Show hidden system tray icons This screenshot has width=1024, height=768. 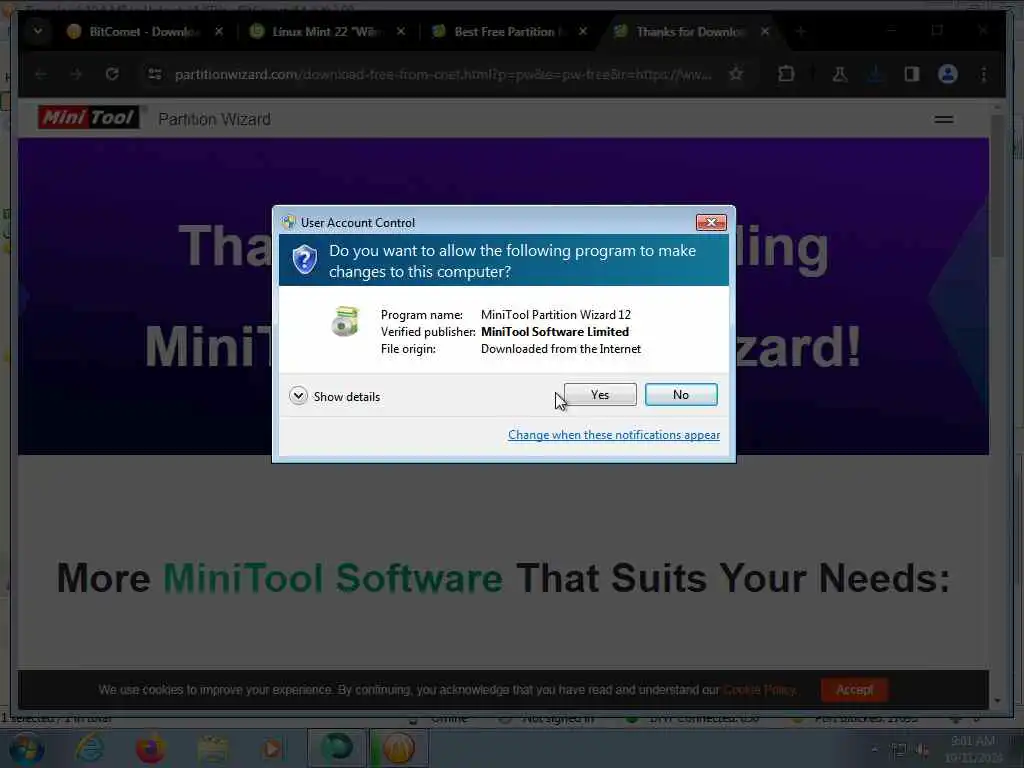pos(874,750)
